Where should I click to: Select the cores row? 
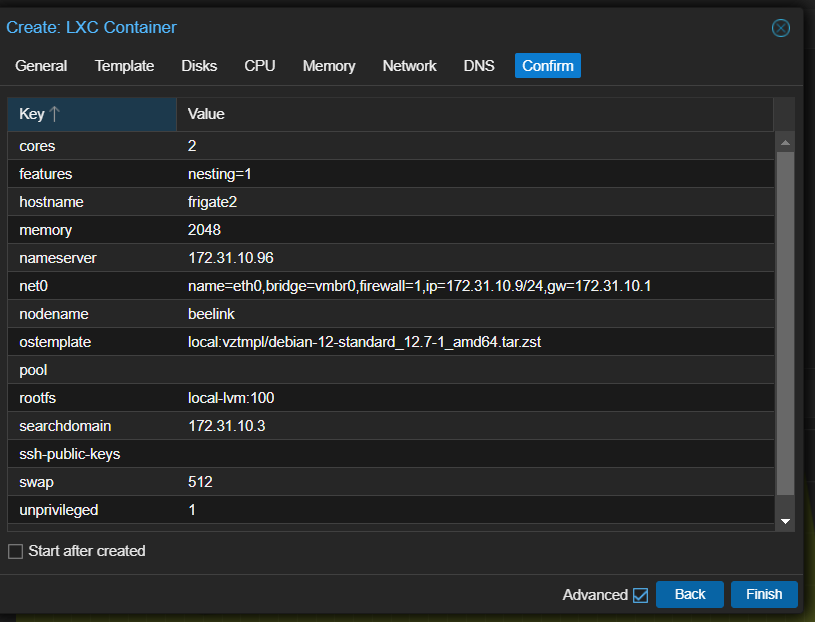pos(300,146)
